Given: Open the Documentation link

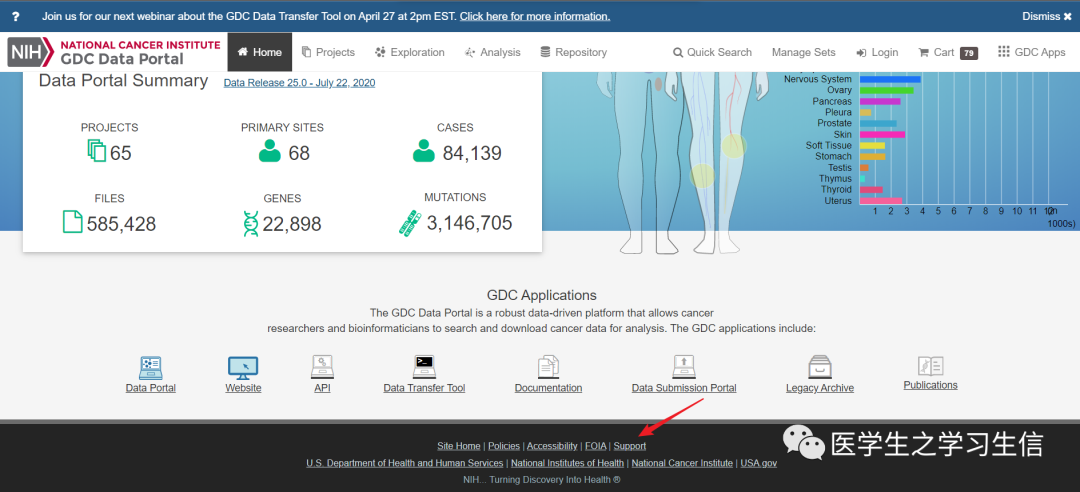Looking at the screenshot, I should pos(548,388).
